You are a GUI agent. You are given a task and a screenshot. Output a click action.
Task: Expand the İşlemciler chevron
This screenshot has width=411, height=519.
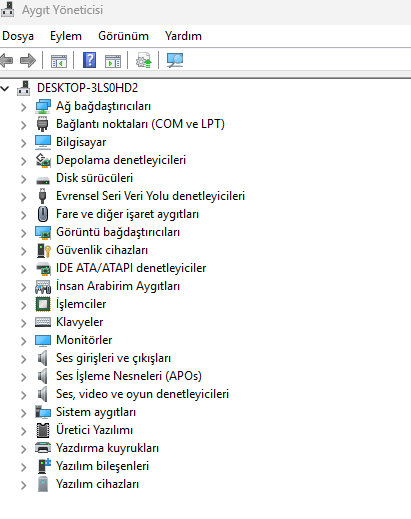[23, 305]
